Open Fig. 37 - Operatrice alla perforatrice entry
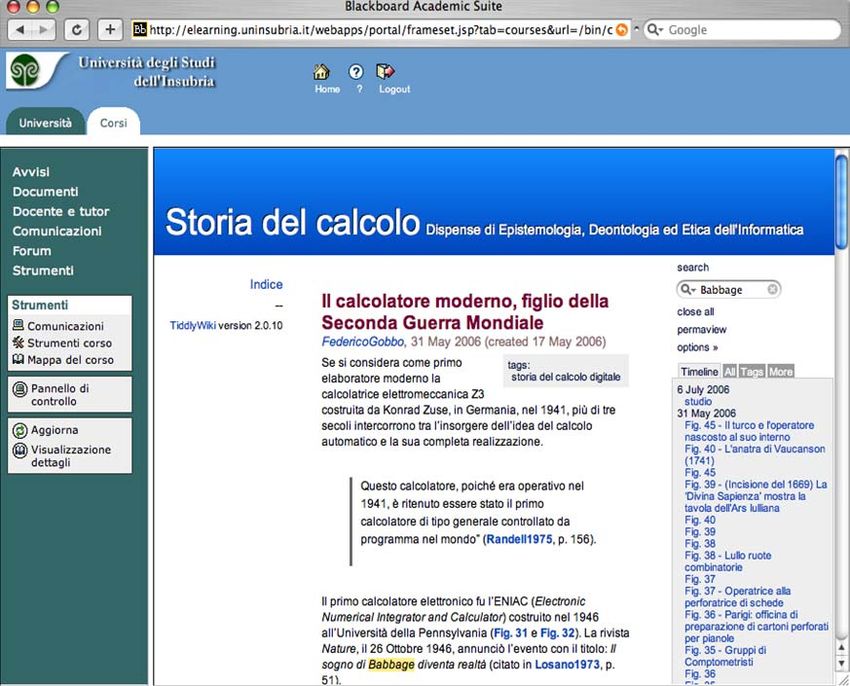Viewport: 850px width, 686px height. click(737, 597)
